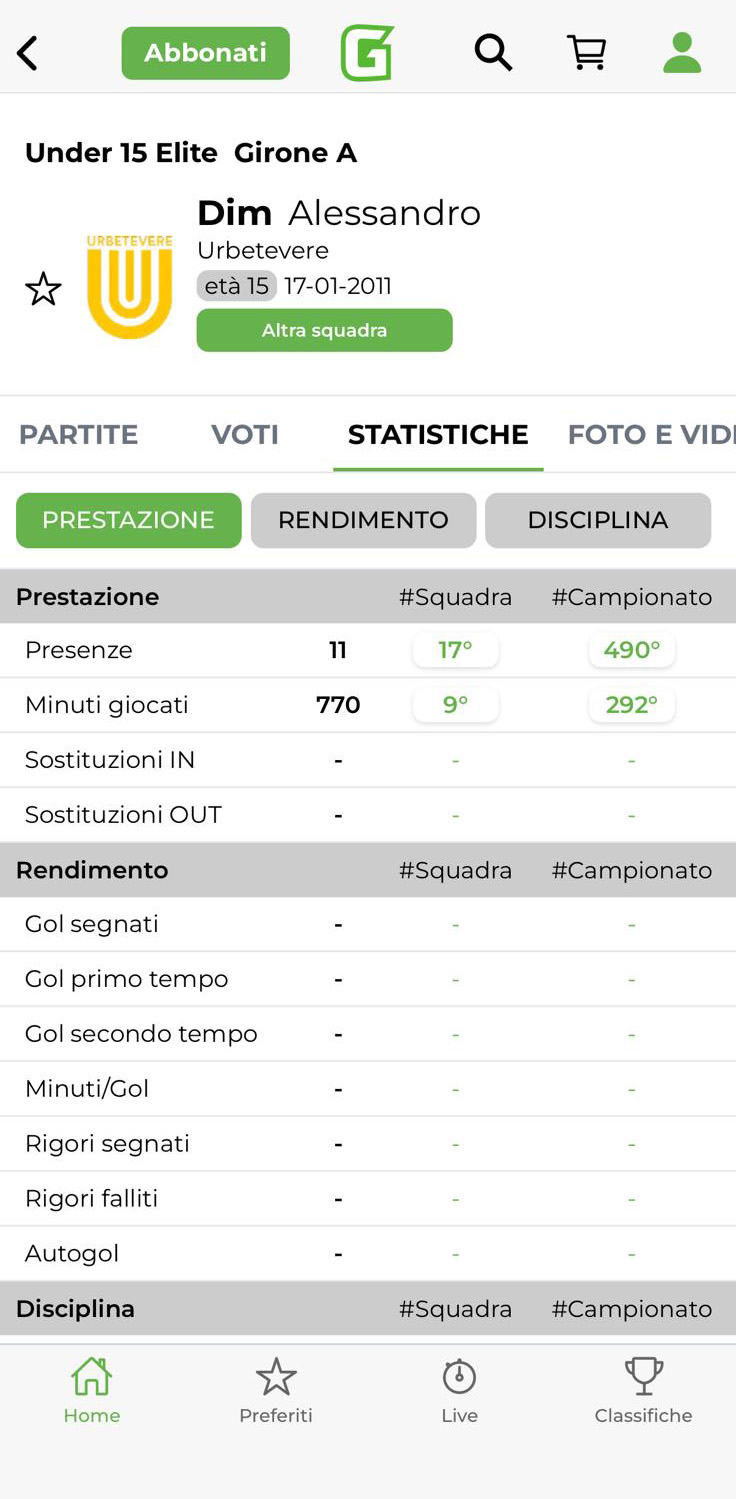Tap the Urbetevere team logo
Viewport: 736px width, 1499px height.
[130, 287]
